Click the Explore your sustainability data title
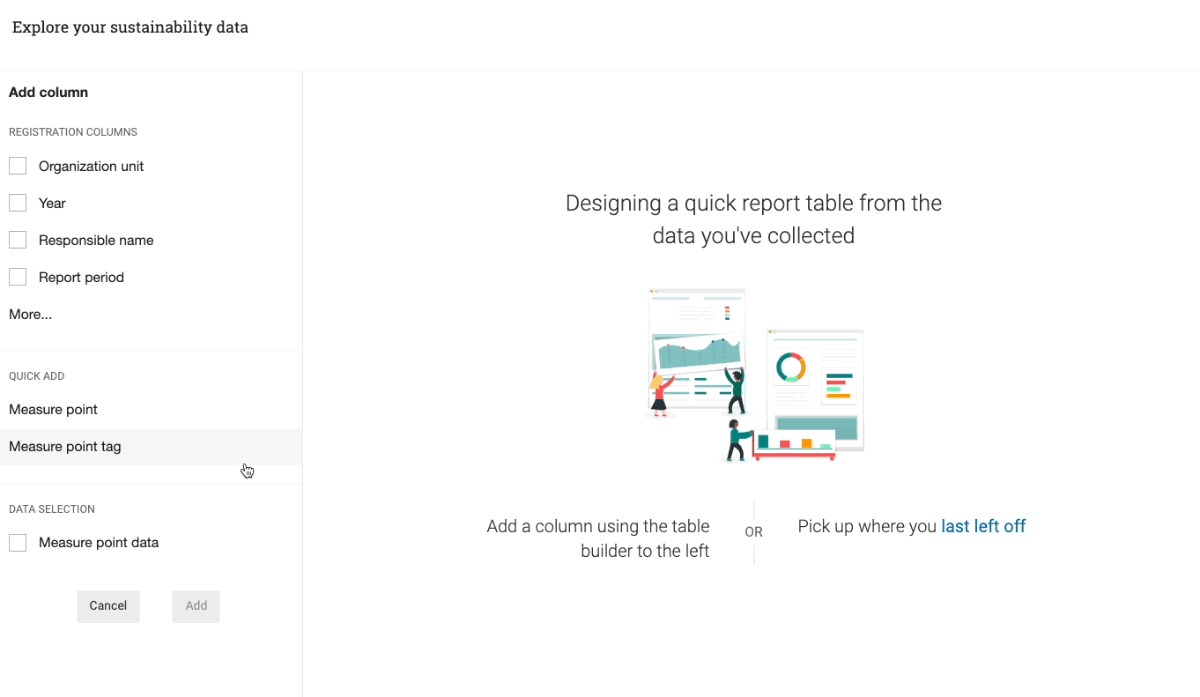Image resolution: width=1200 pixels, height=697 pixels. coord(130,28)
